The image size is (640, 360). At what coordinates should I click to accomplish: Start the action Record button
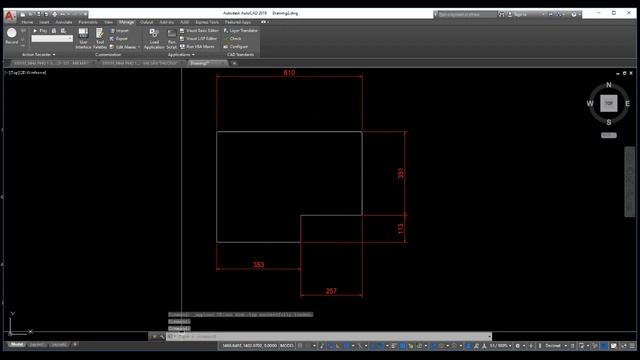[x=12, y=36]
